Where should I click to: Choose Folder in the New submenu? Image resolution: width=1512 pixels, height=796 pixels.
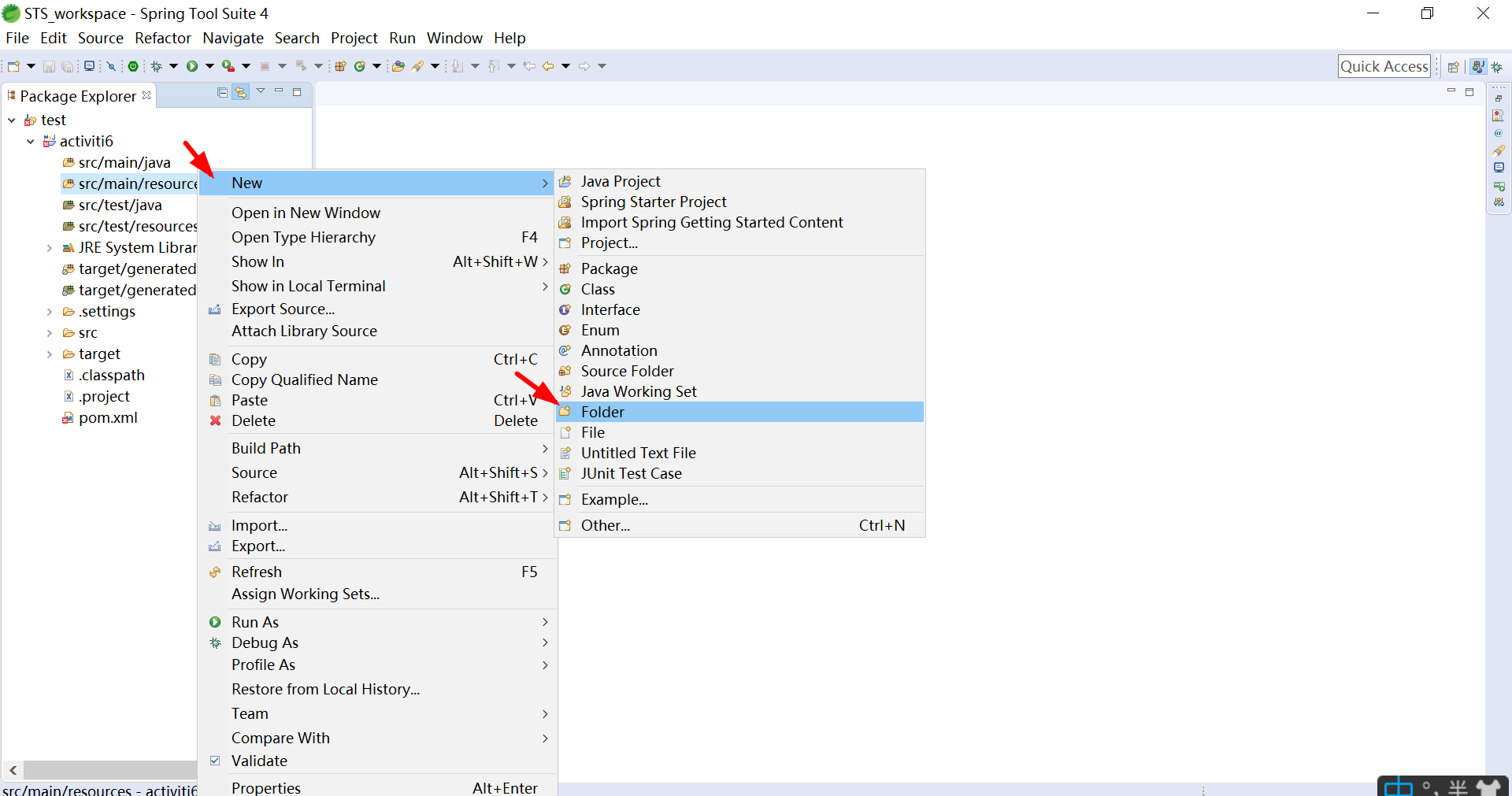click(739, 412)
